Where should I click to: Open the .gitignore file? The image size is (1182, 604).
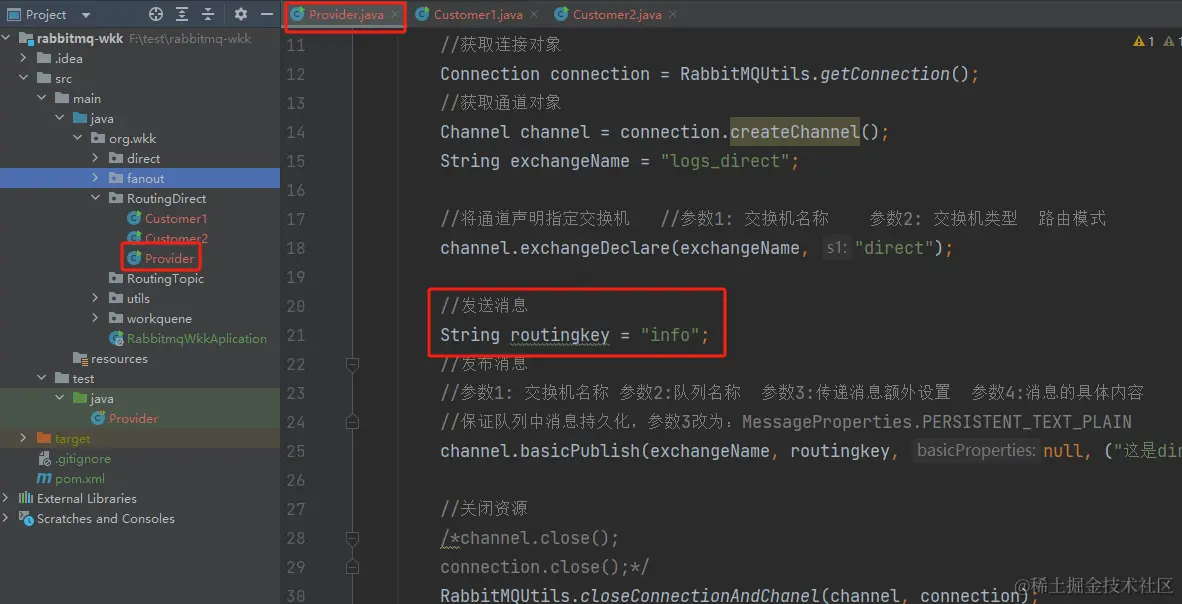point(83,458)
